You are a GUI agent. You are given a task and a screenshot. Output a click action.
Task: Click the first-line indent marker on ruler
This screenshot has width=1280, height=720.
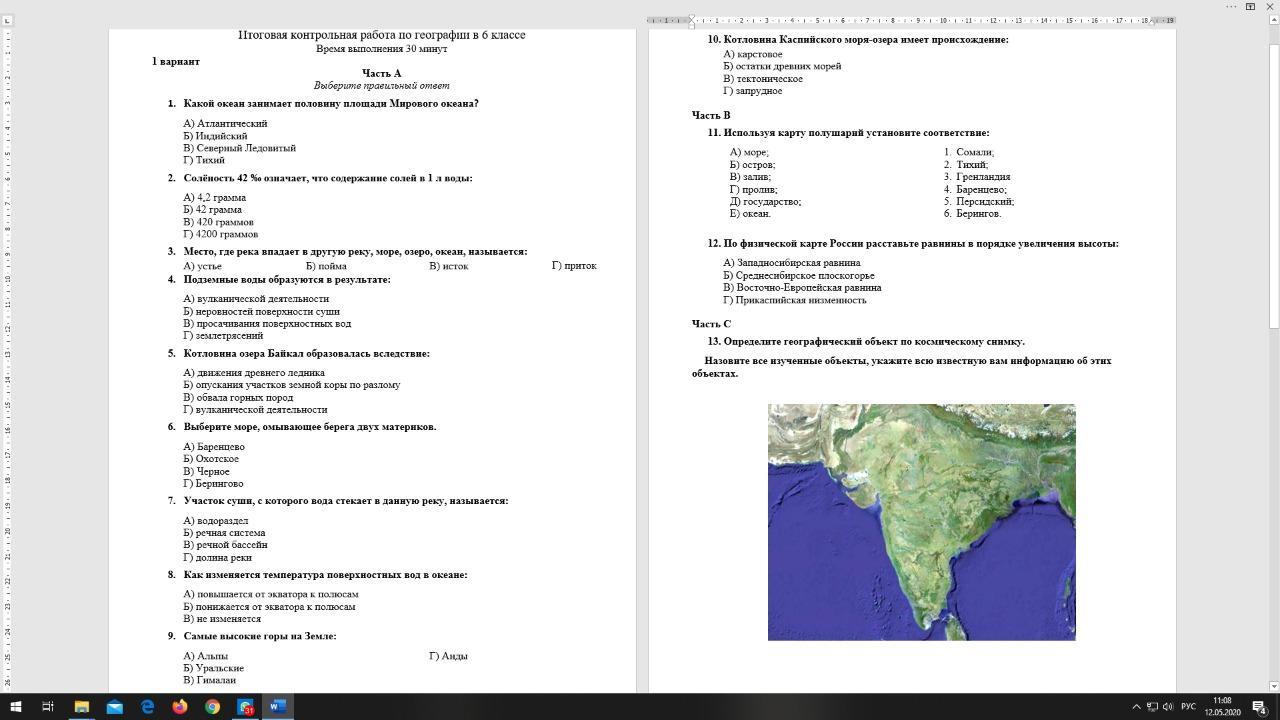pos(691,18)
